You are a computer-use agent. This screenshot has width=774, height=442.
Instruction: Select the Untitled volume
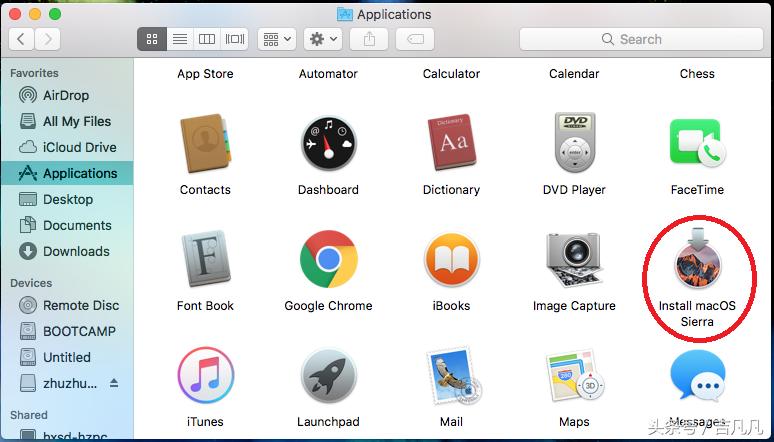click(x=67, y=357)
